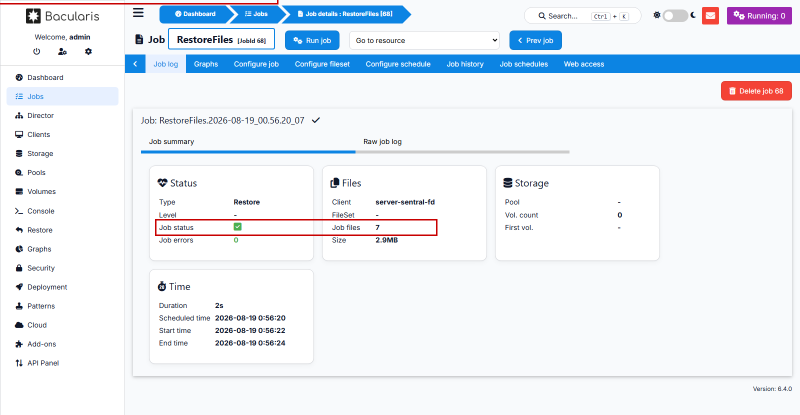Click the Clients monitor icon in sidebar
Viewport: 800px width, 415px height.
19,135
